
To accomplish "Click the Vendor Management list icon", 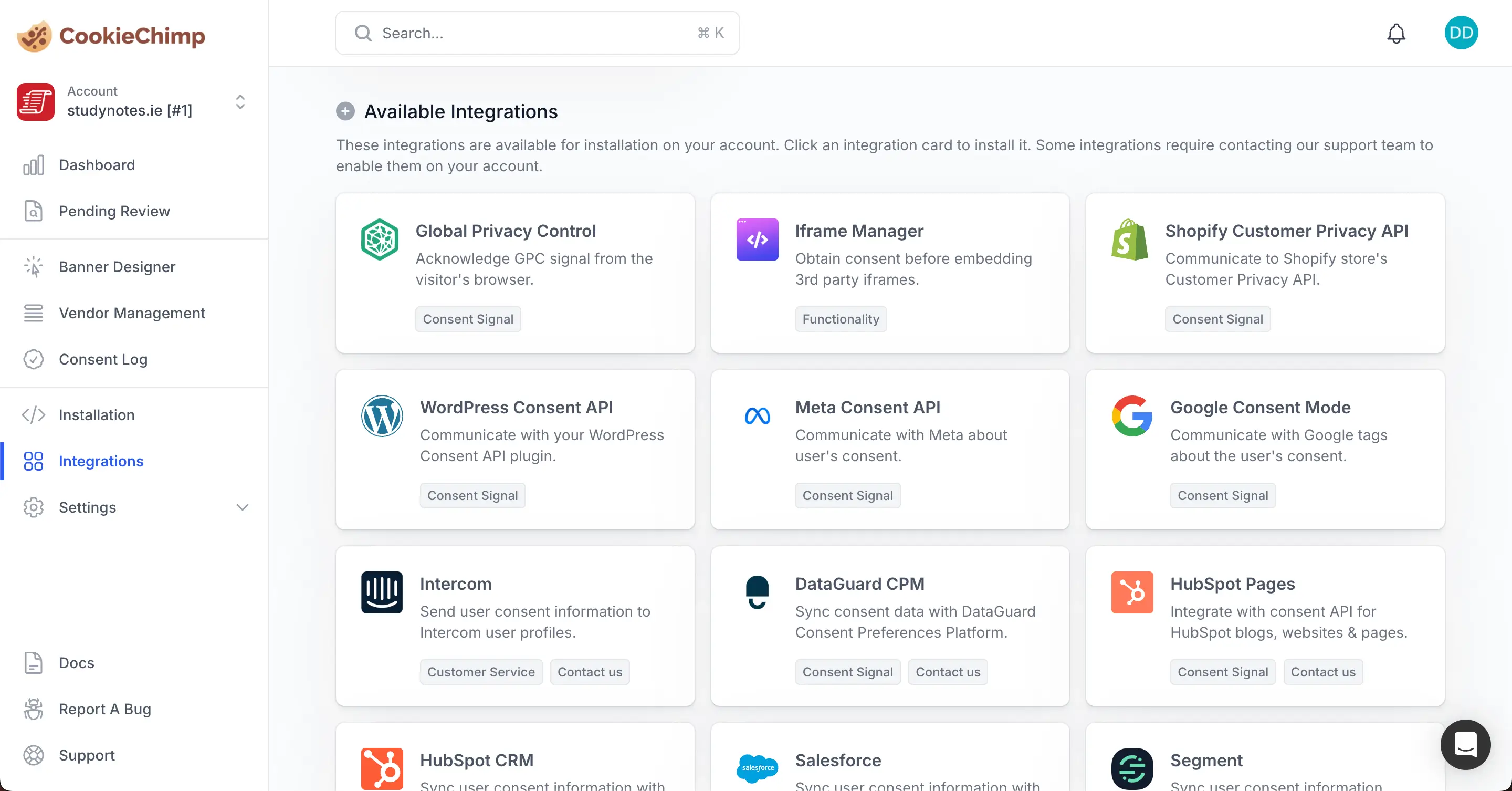I will (x=34, y=313).
